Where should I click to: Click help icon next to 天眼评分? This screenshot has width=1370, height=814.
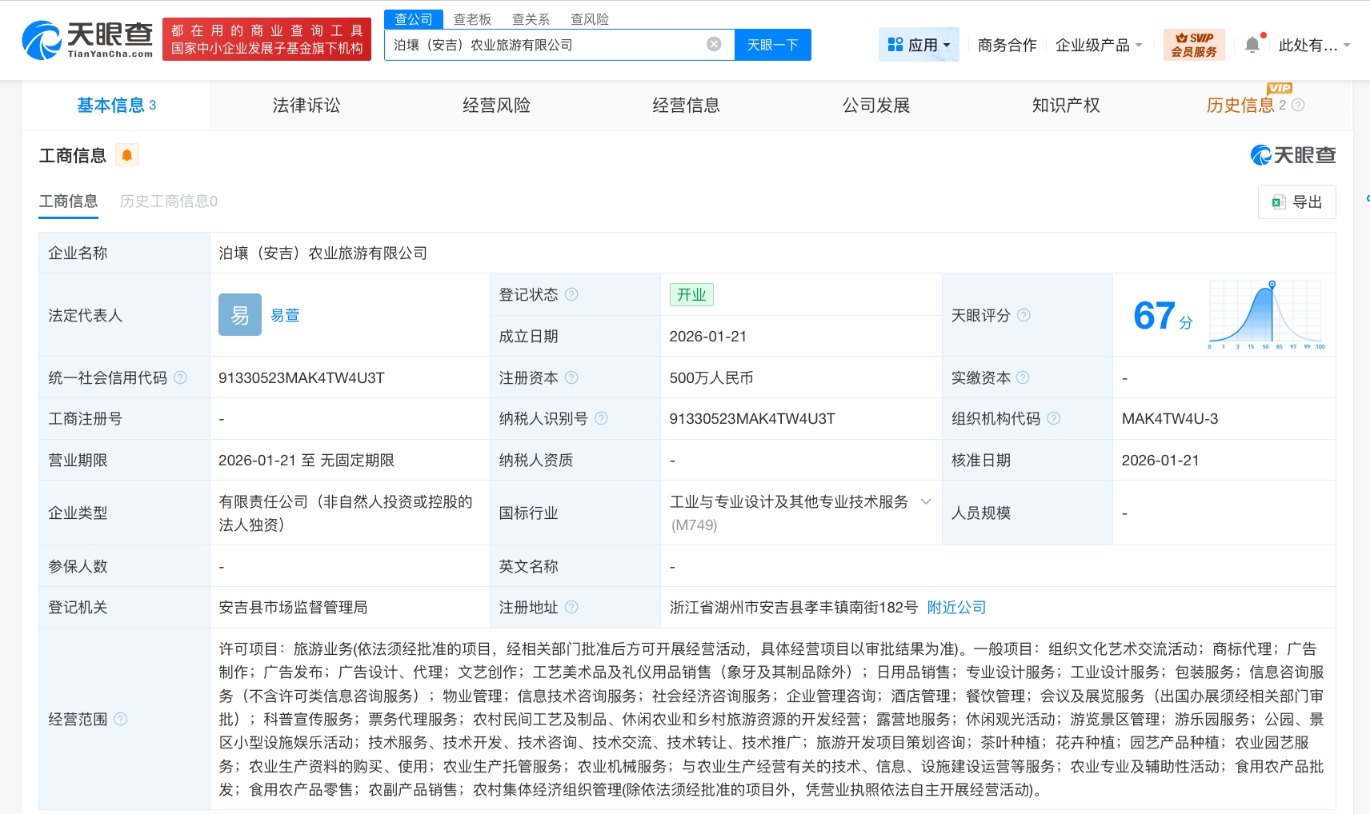[x=1024, y=315]
